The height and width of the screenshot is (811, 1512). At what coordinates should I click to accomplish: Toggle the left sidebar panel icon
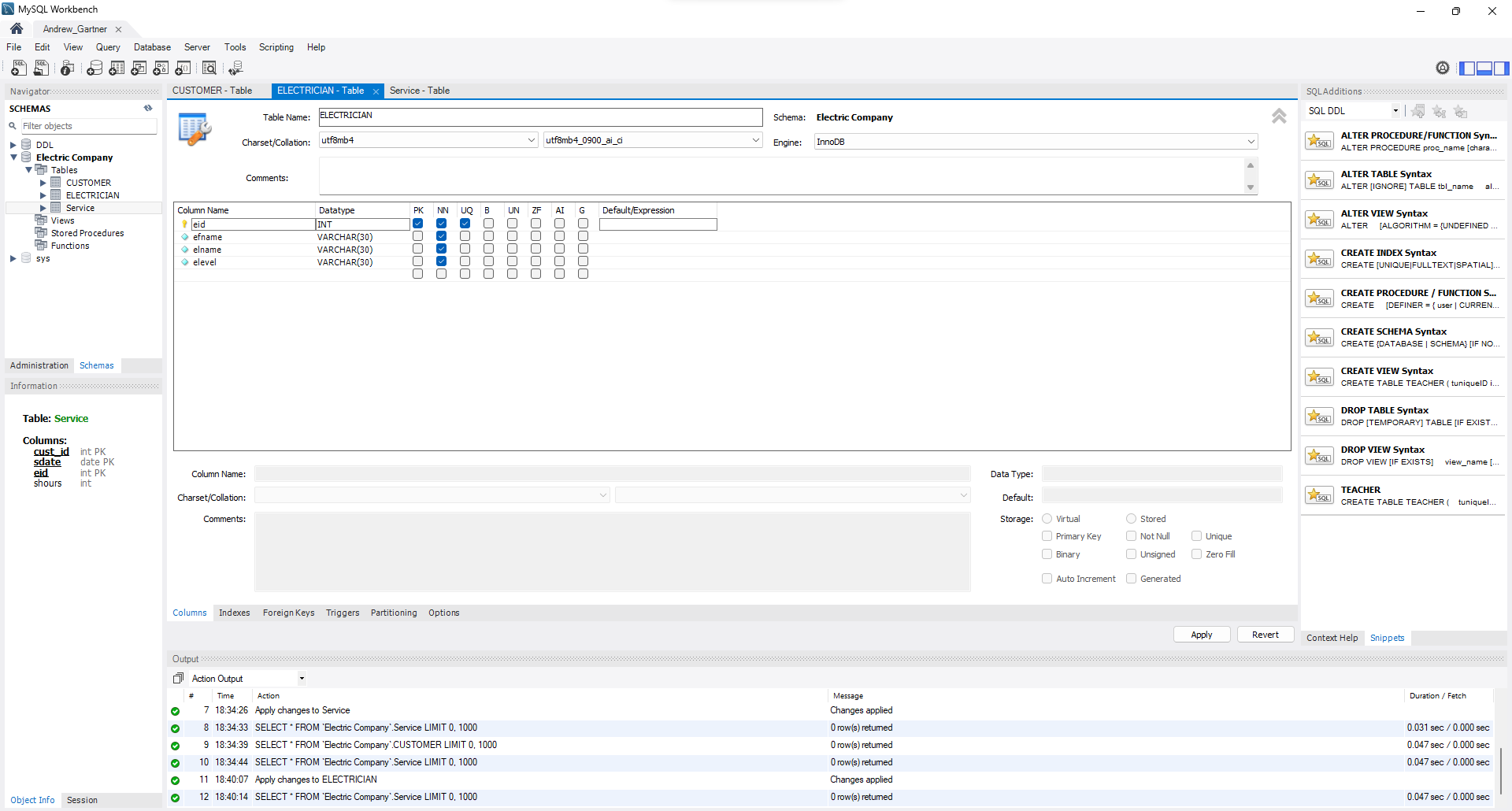click(x=1466, y=69)
